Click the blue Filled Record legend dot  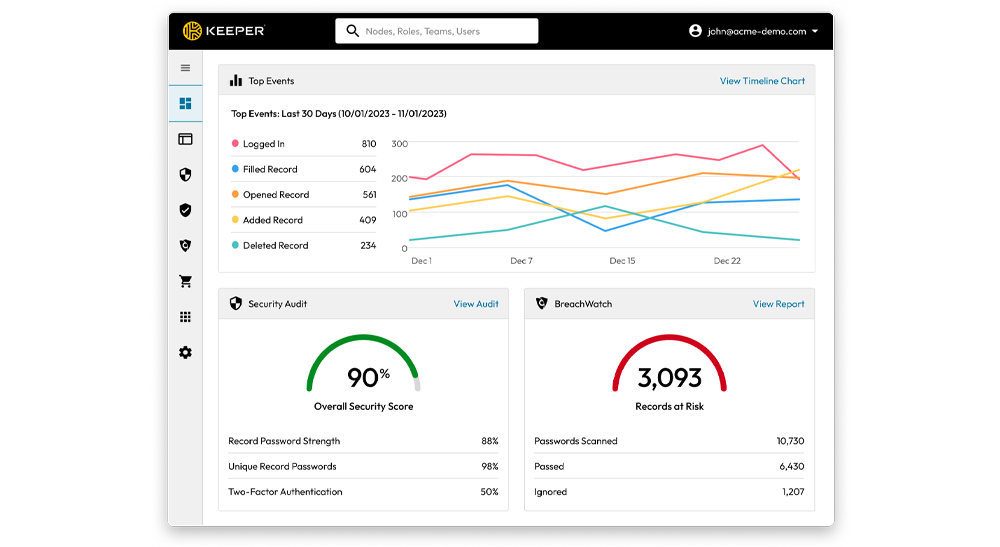tap(235, 169)
